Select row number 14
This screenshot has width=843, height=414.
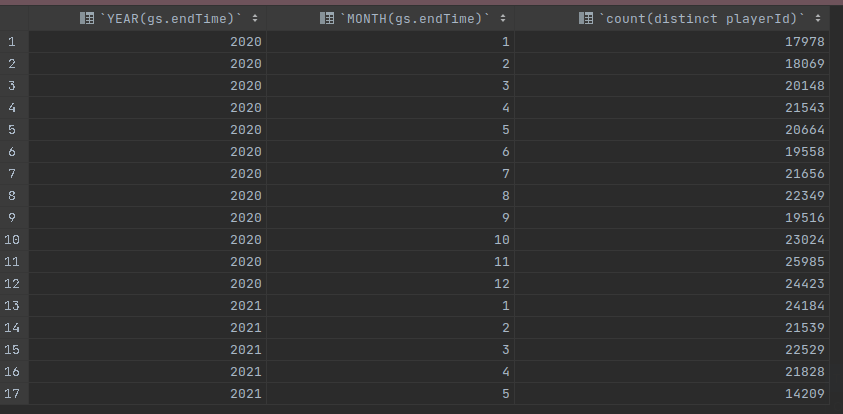click(14, 328)
